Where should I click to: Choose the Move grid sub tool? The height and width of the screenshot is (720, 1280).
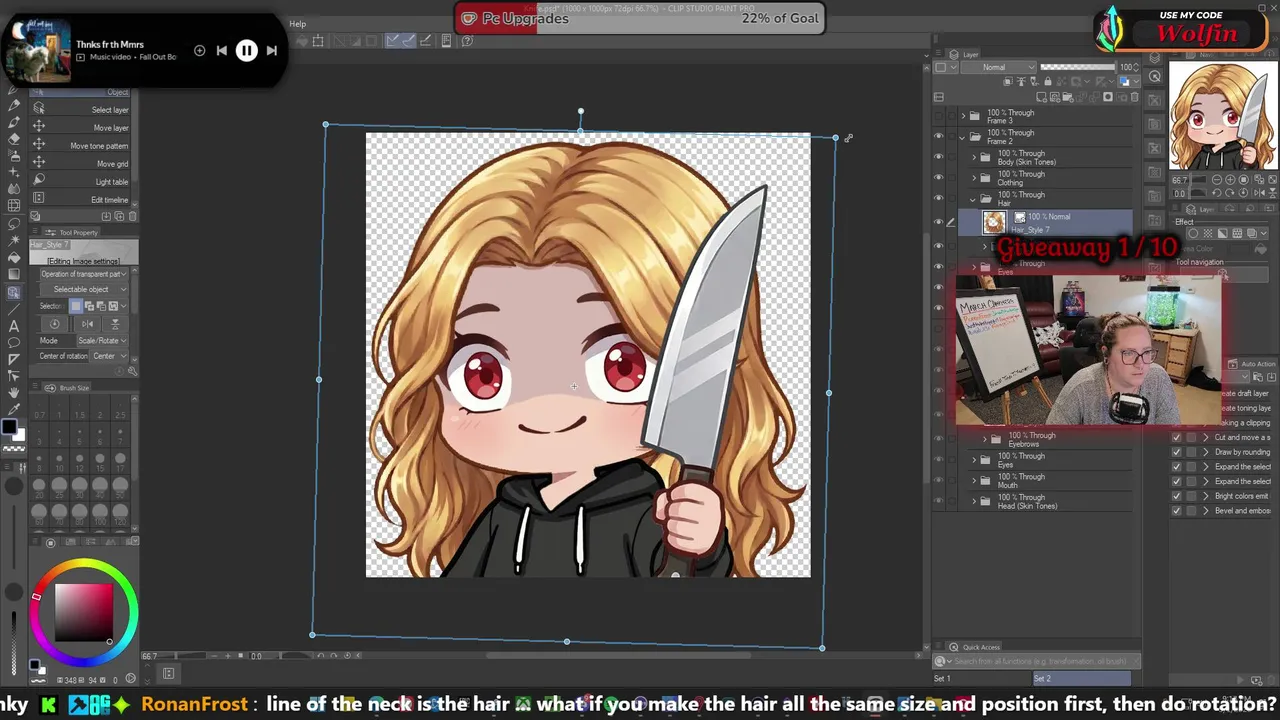tap(82, 164)
